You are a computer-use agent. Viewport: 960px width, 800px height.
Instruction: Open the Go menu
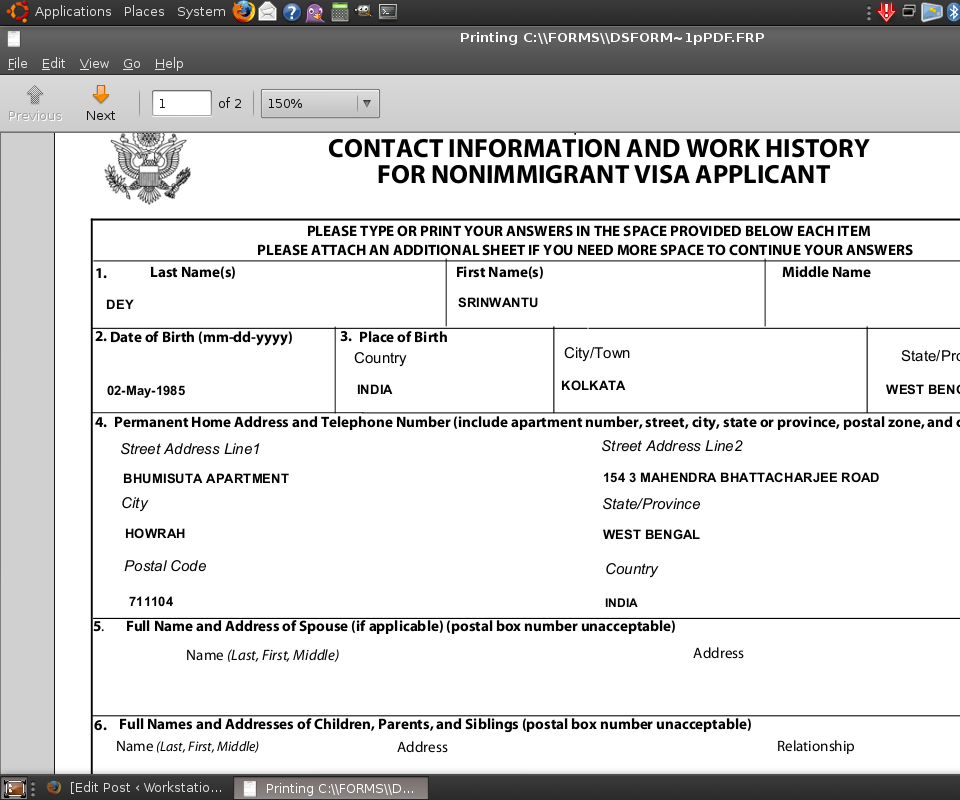pos(132,64)
